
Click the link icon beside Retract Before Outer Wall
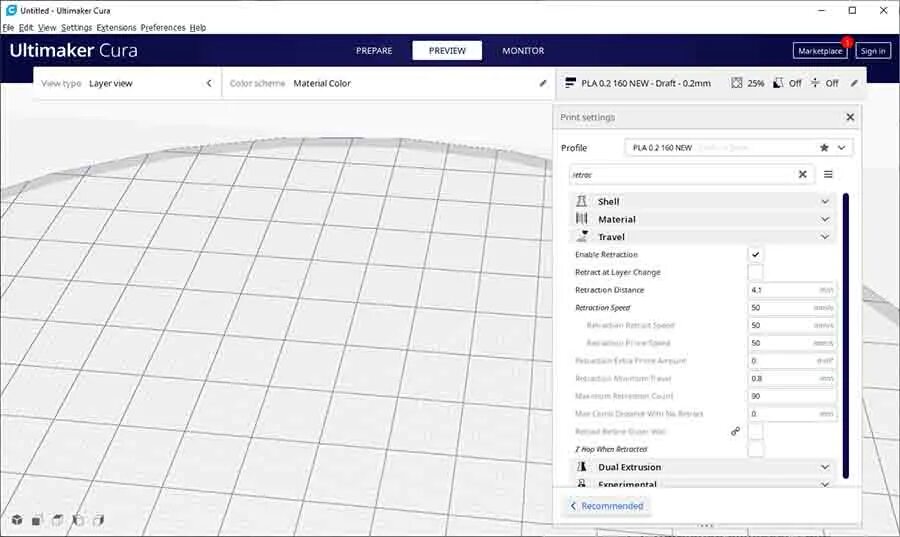(x=735, y=431)
